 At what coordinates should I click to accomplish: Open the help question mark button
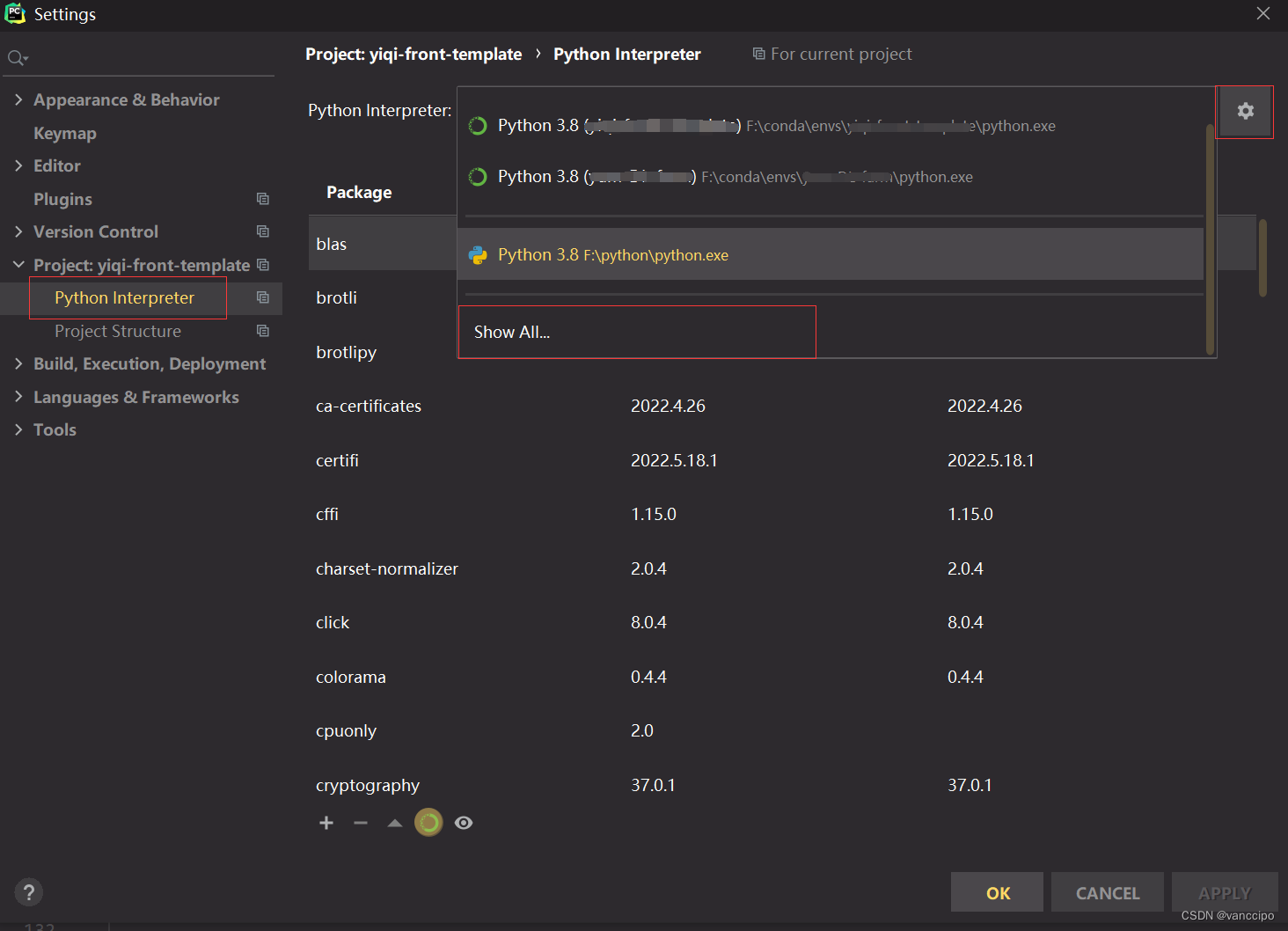point(29,892)
